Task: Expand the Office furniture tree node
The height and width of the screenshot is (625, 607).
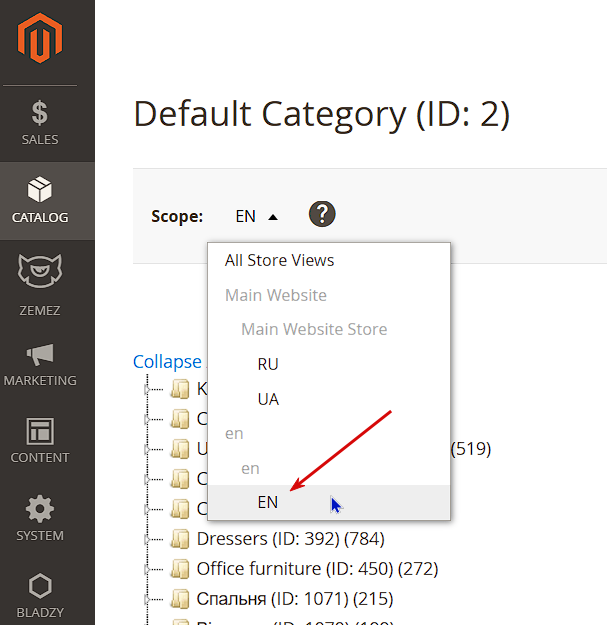Action: [x=146, y=569]
